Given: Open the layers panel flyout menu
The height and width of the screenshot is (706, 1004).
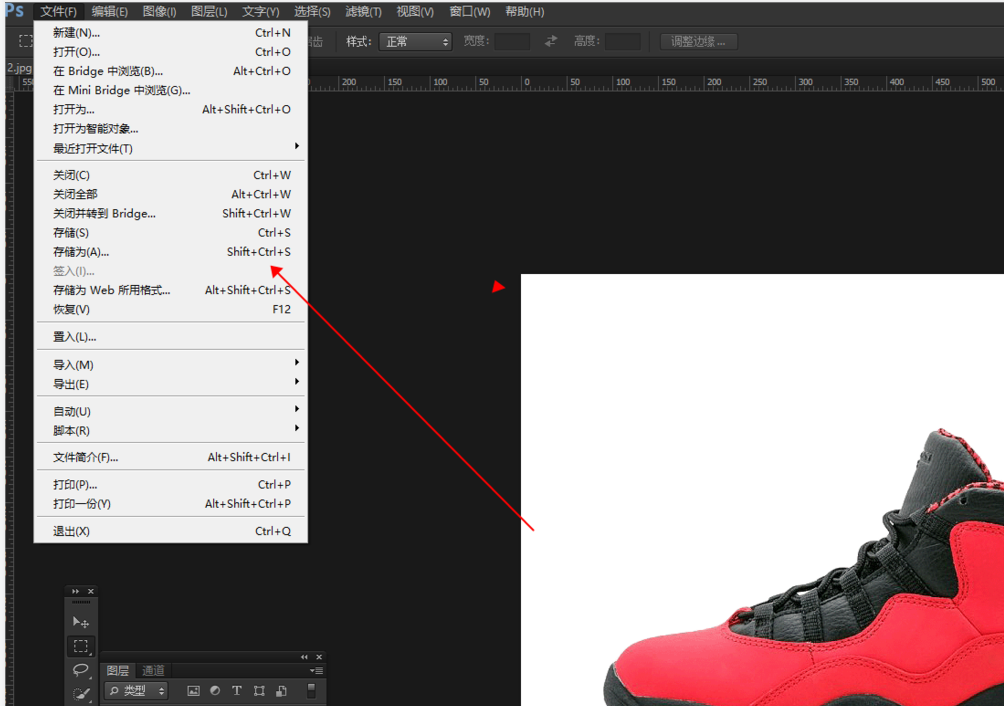Looking at the screenshot, I should point(316,670).
